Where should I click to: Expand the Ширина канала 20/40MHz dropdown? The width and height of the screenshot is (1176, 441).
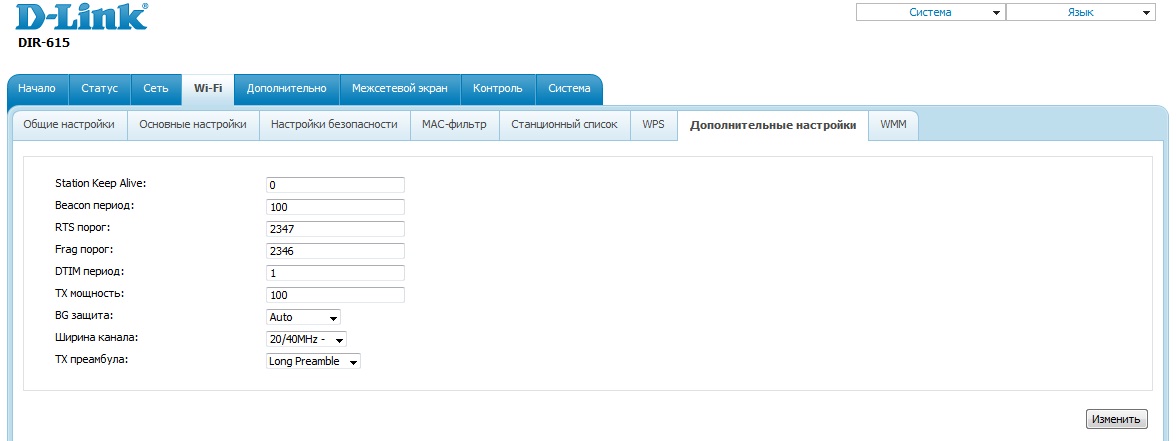click(x=306, y=339)
